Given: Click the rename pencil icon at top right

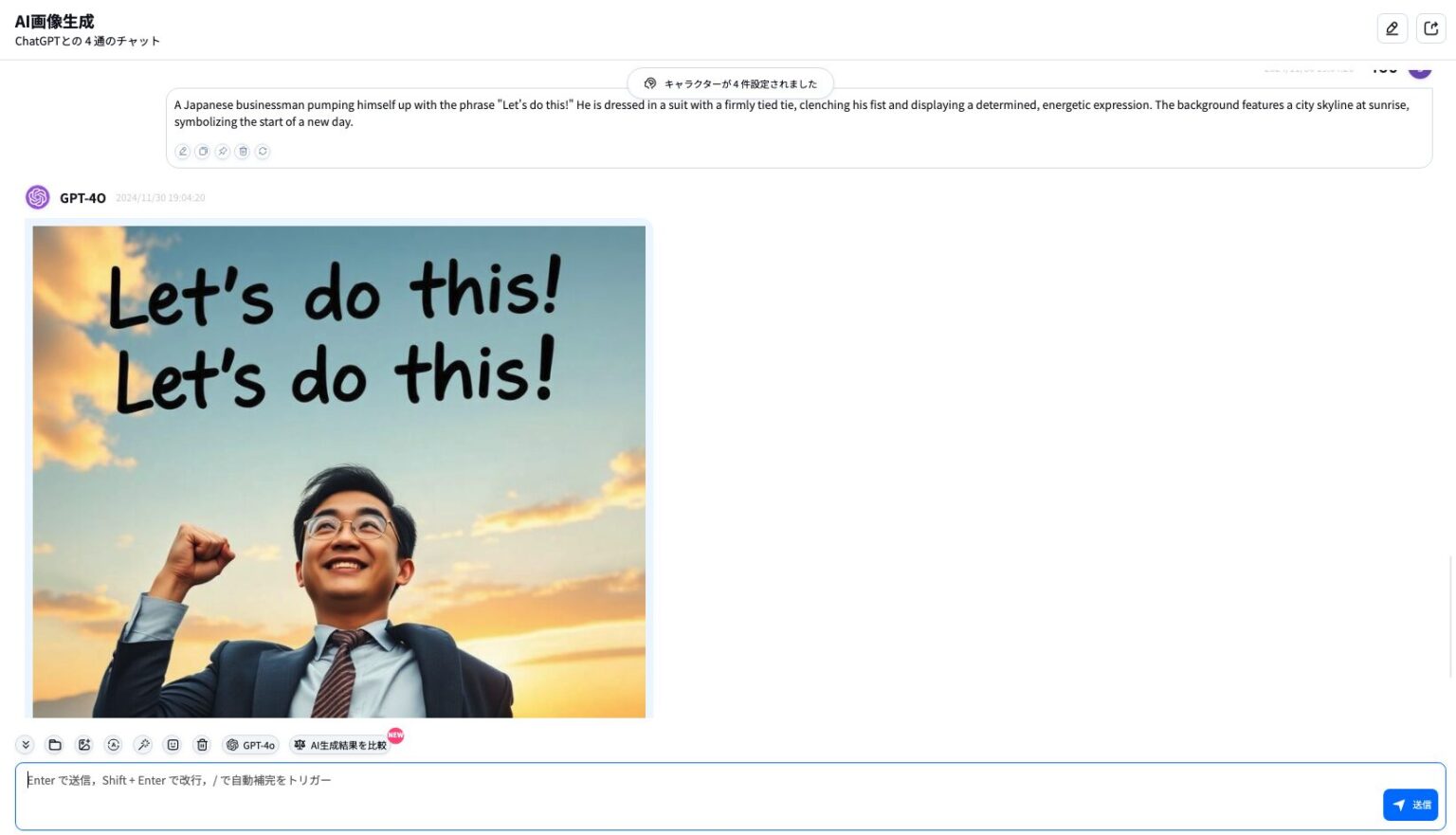Looking at the screenshot, I should click(1392, 28).
